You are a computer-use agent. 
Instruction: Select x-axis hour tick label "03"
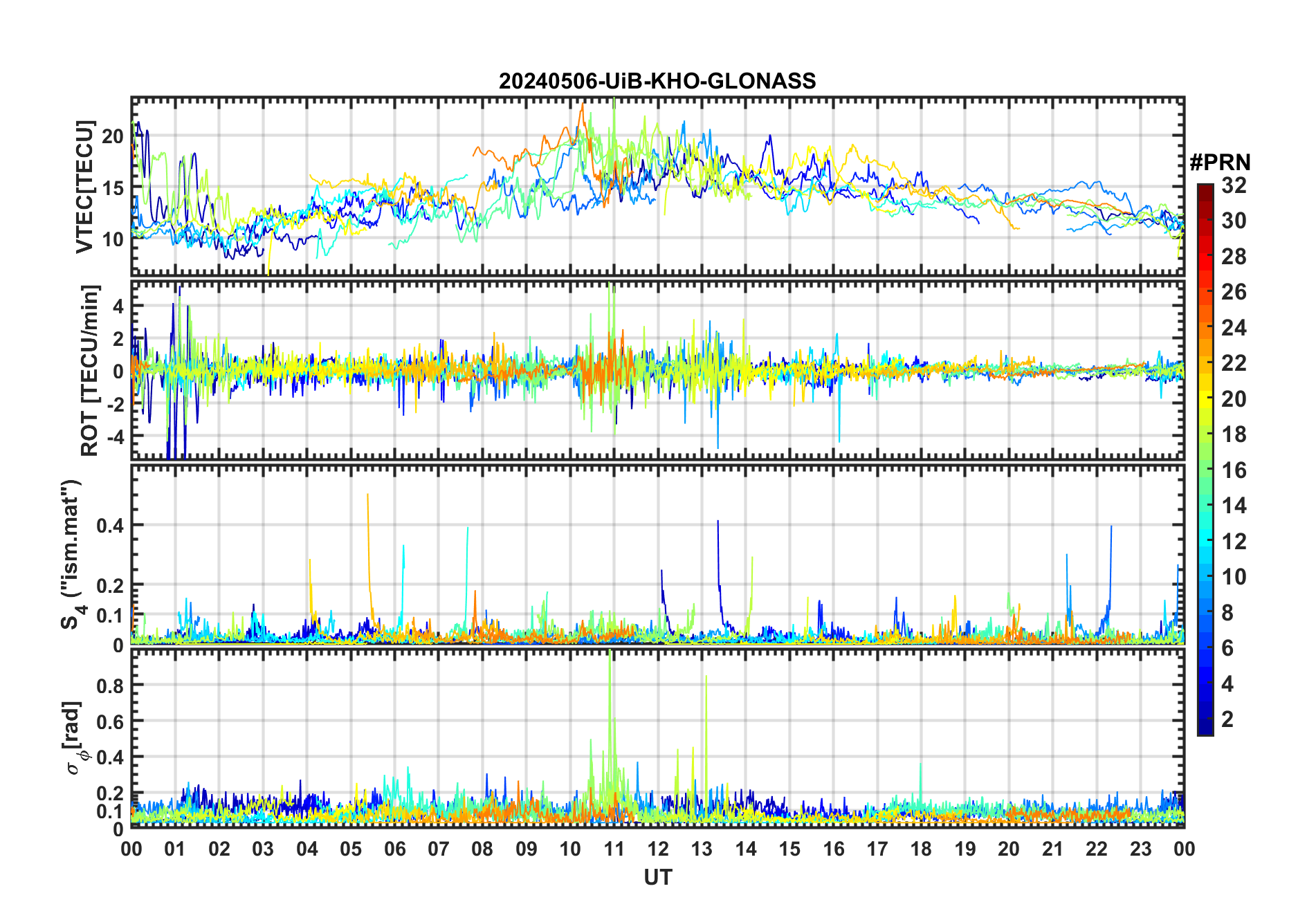click(x=263, y=849)
